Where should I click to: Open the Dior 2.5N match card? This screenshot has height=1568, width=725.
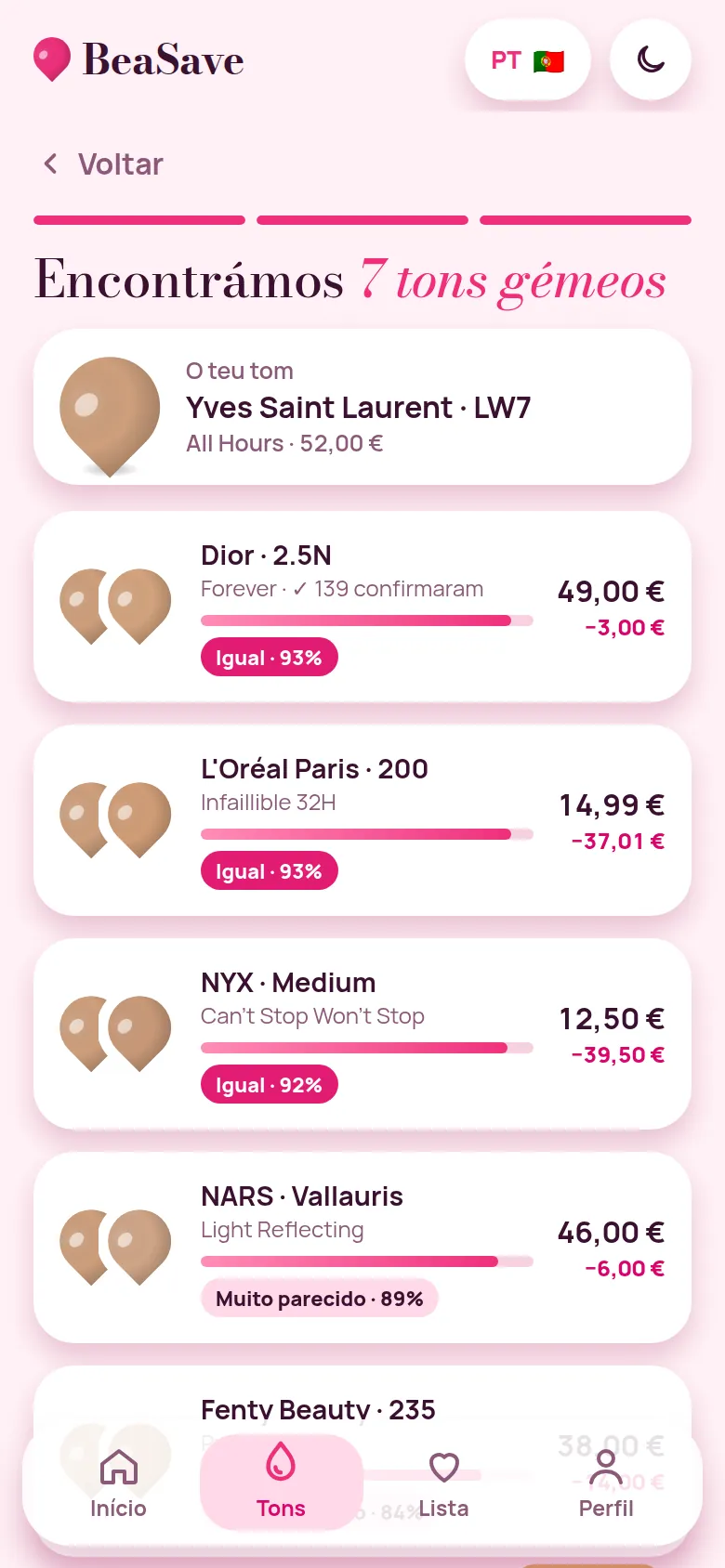point(362,607)
